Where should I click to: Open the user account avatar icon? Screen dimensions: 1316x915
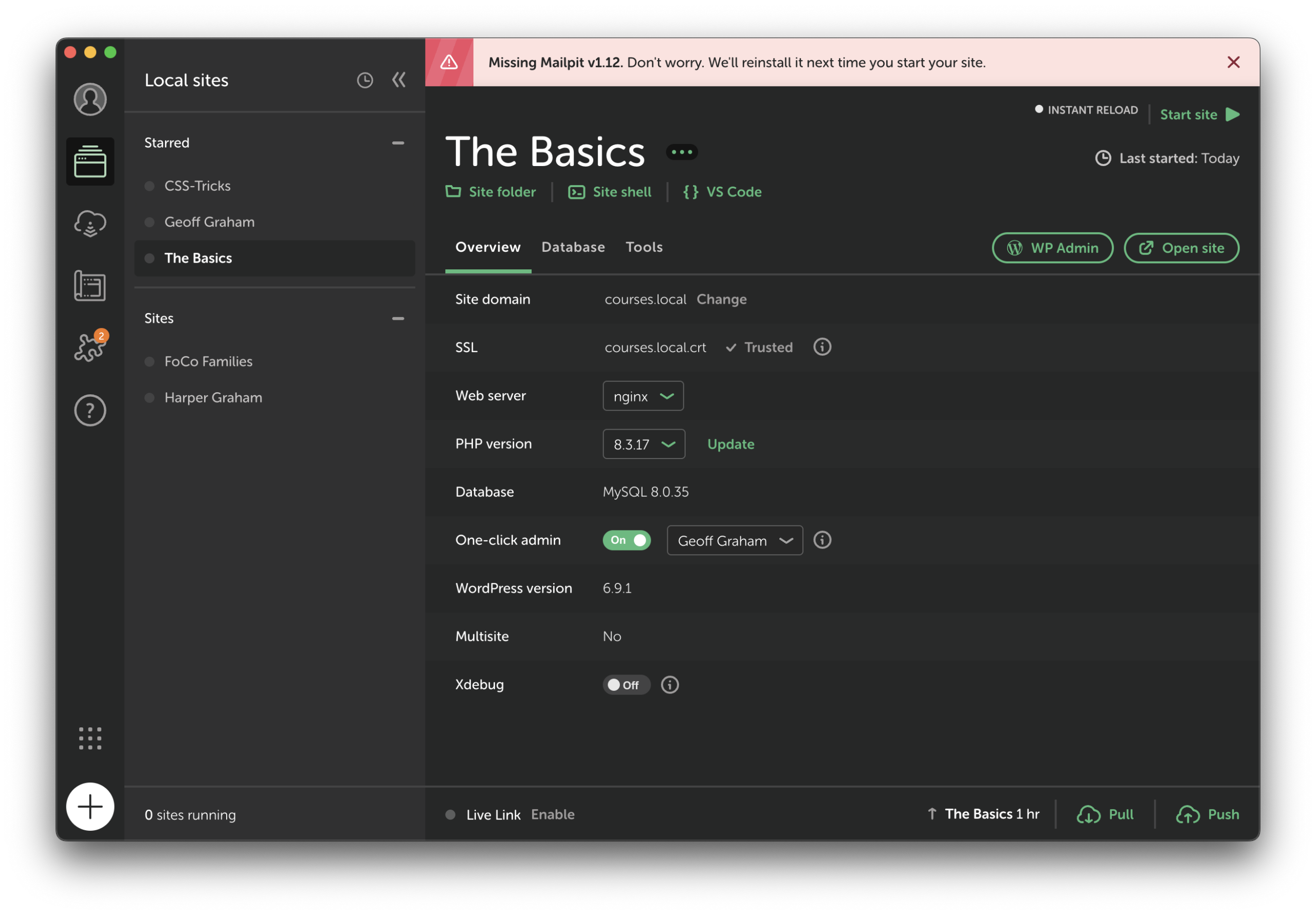point(90,99)
